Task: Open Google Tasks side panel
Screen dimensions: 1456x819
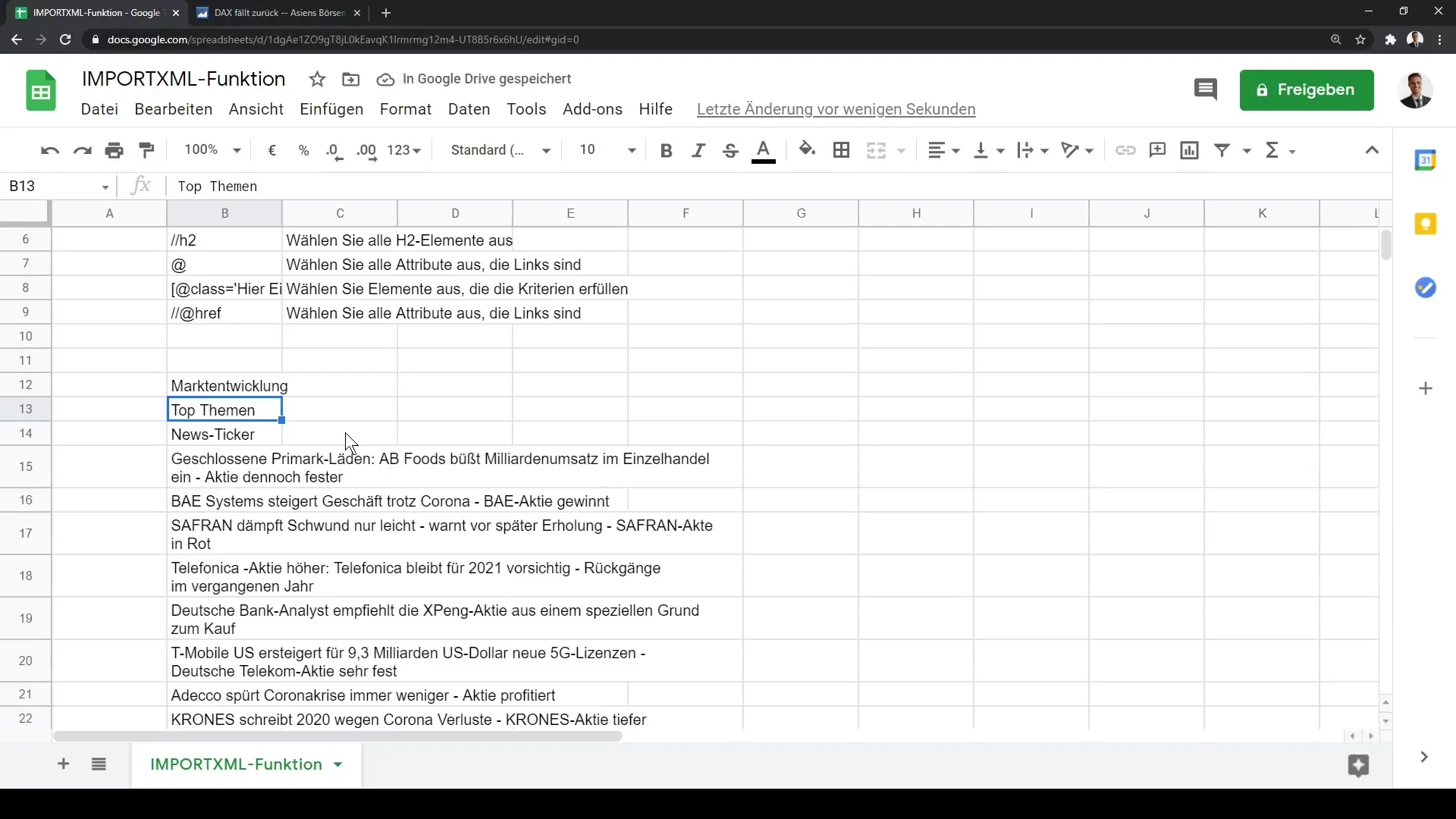Action: (x=1426, y=287)
